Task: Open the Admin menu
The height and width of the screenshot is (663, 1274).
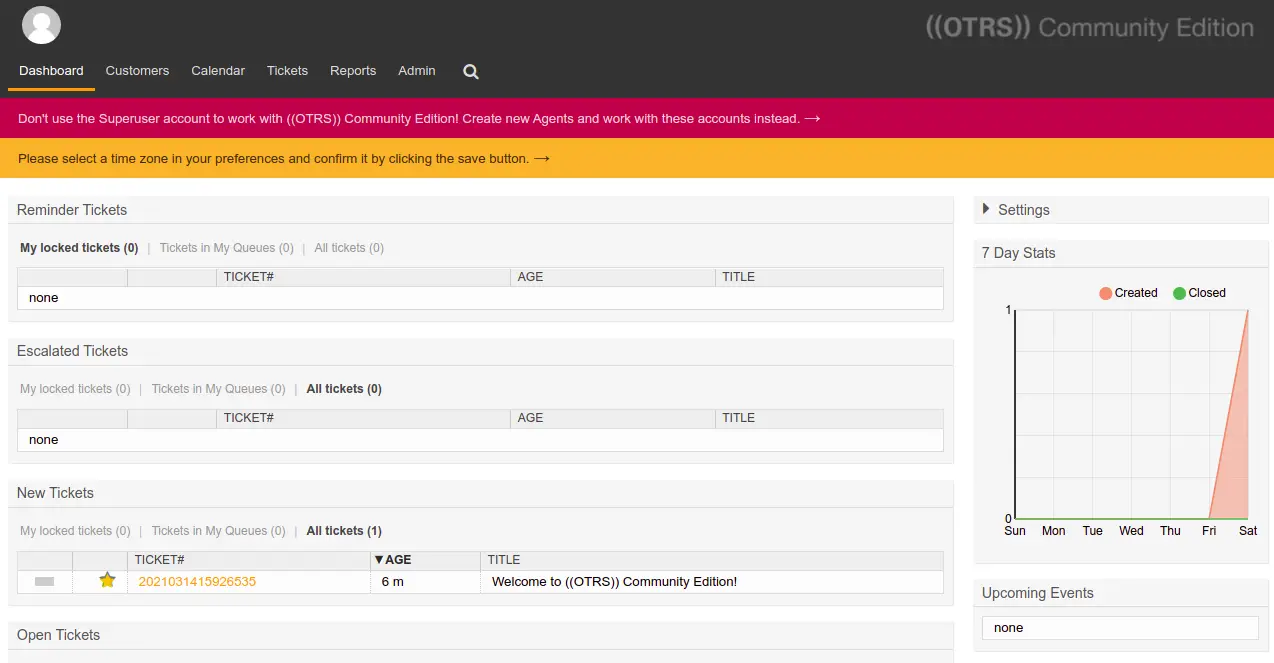Action: [x=417, y=71]
